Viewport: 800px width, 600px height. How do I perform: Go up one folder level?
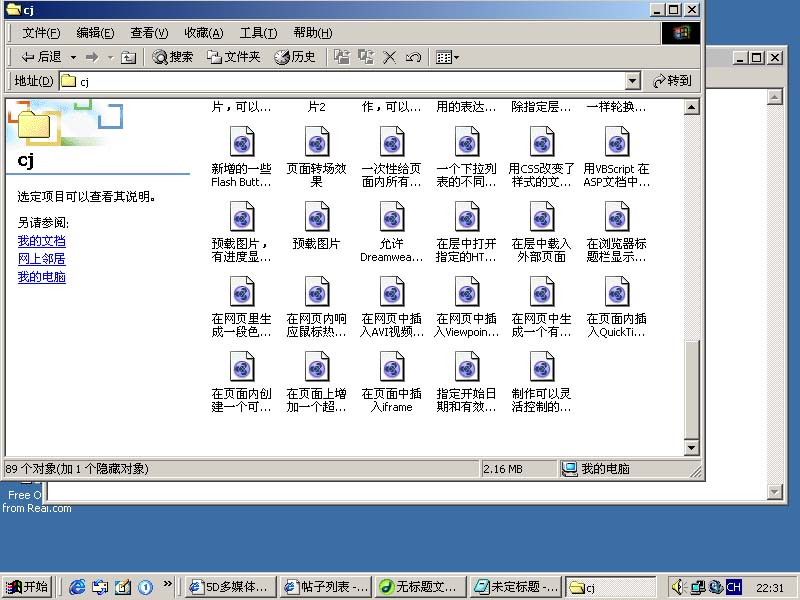pos(128,57)
